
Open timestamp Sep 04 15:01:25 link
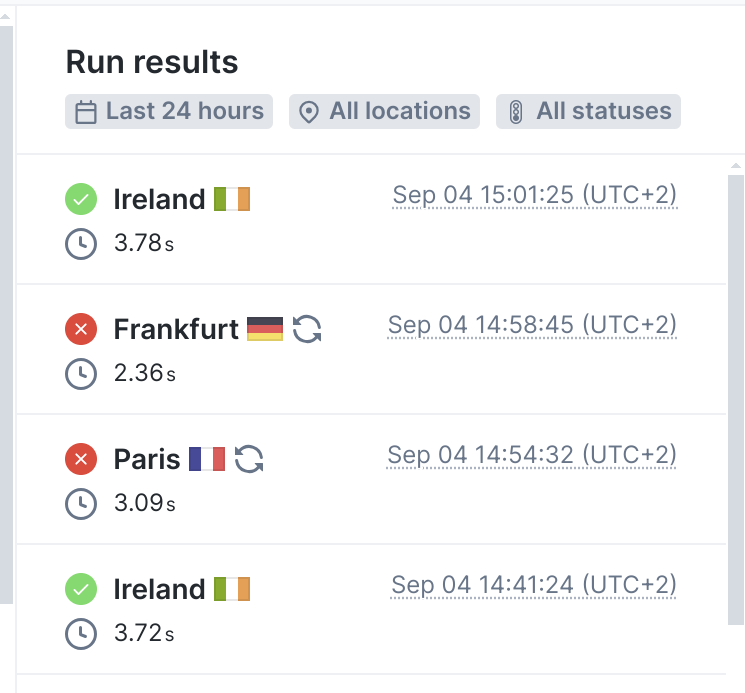click(x=535, y=195)
